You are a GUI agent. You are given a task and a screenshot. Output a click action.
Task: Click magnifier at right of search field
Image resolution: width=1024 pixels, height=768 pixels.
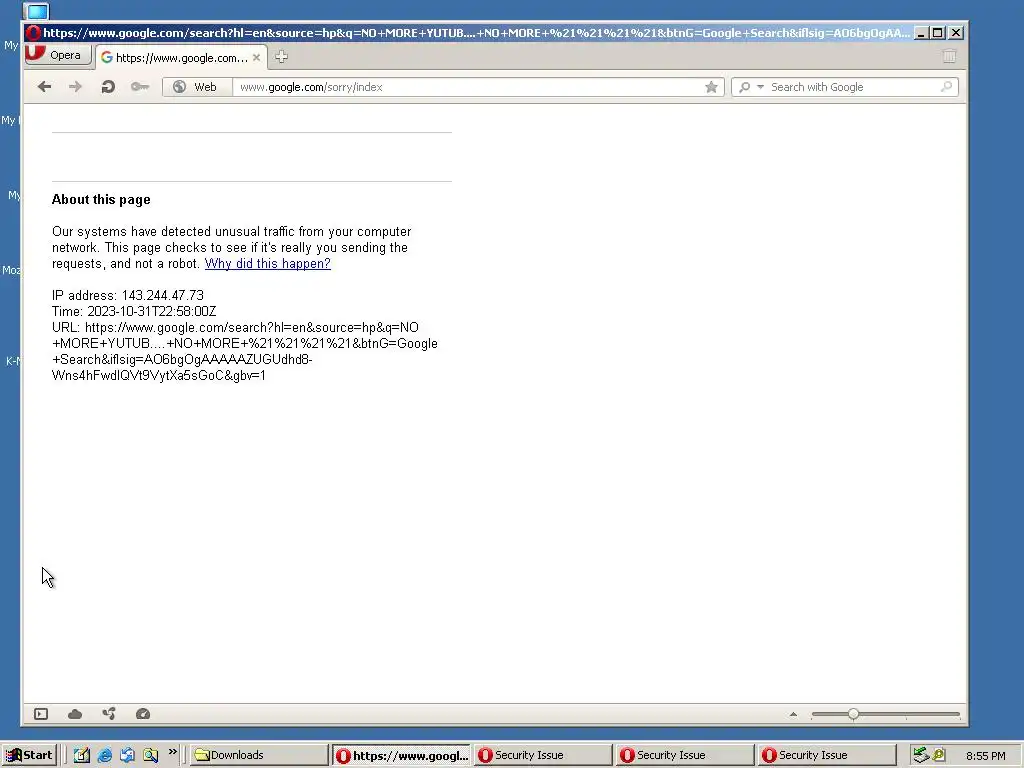(946, 86)
